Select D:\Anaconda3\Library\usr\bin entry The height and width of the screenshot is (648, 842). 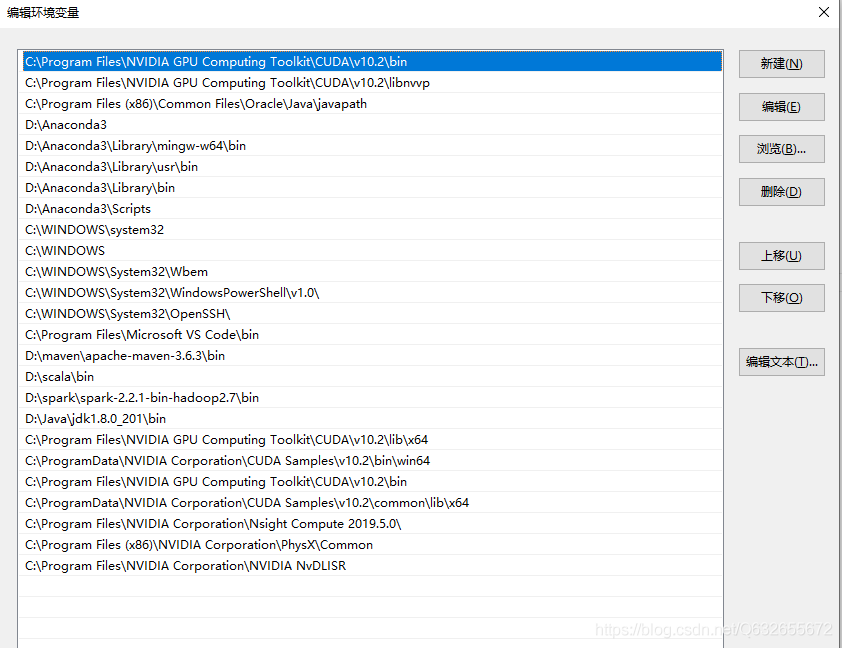tap(372, 166)
